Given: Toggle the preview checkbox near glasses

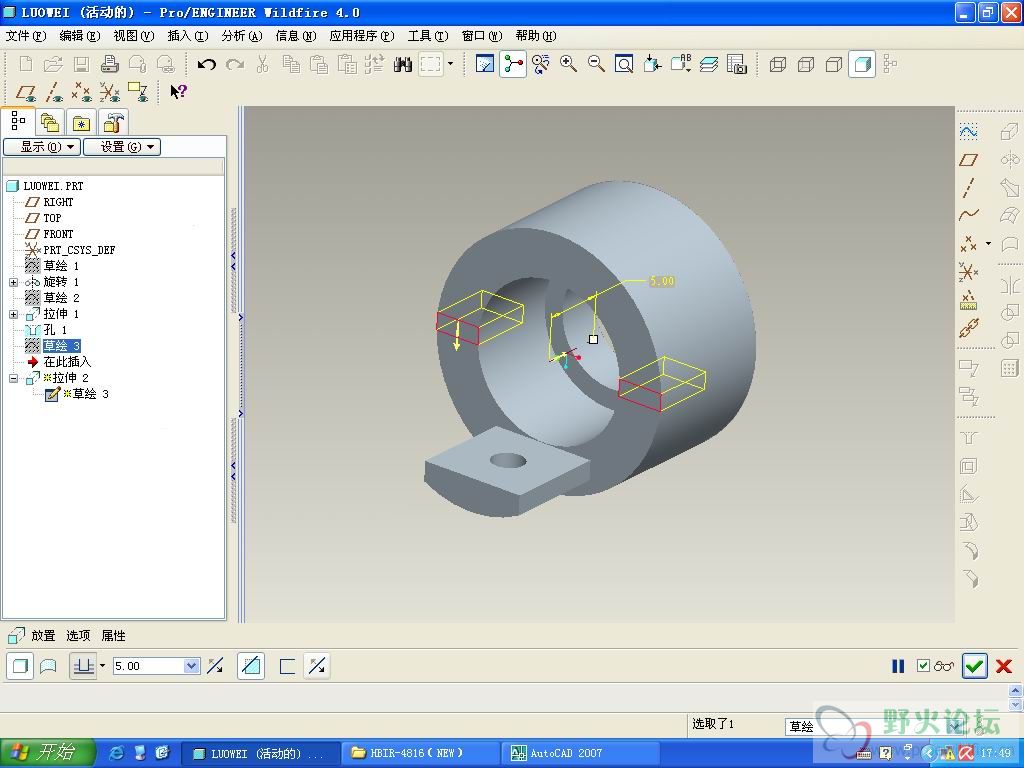Looking at the screenshot, I should click(923, 666).
